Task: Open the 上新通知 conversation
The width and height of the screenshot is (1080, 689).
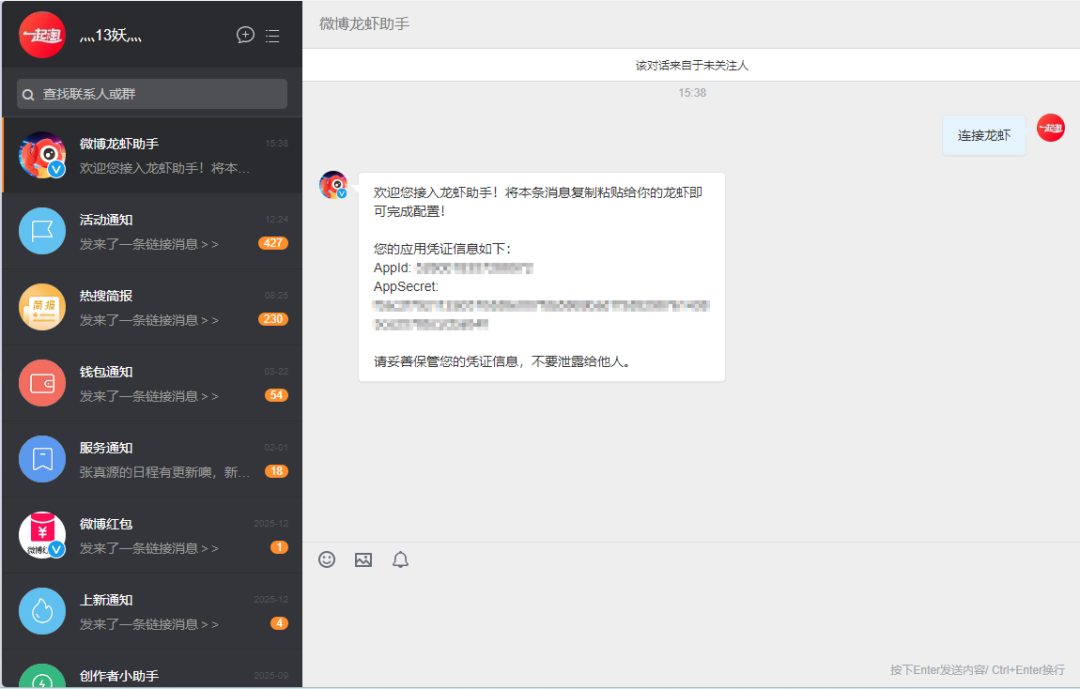Action: click(152, 611)
